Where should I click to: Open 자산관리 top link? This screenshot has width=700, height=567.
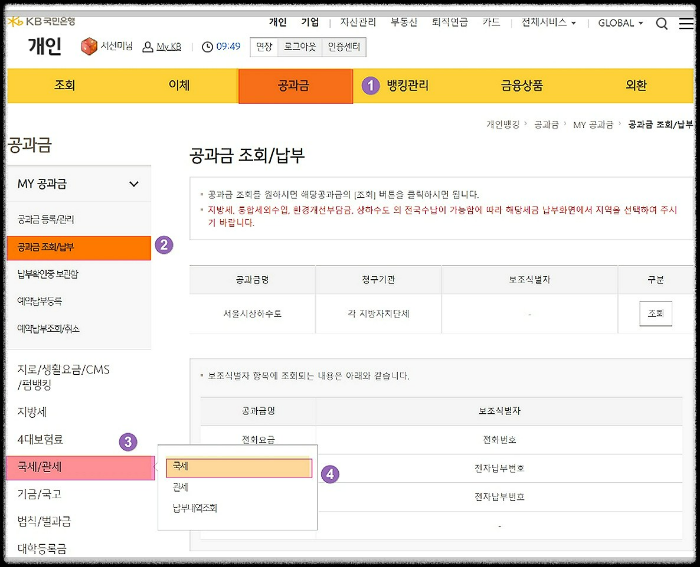358,22
